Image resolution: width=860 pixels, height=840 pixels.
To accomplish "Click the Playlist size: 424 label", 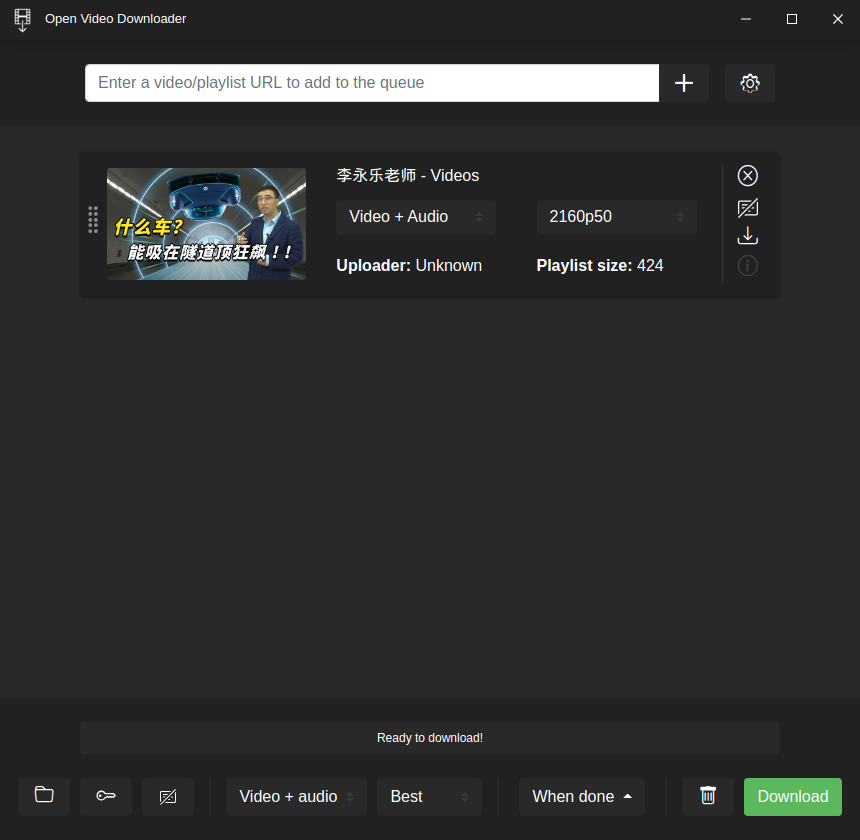I will click(600, 265).
